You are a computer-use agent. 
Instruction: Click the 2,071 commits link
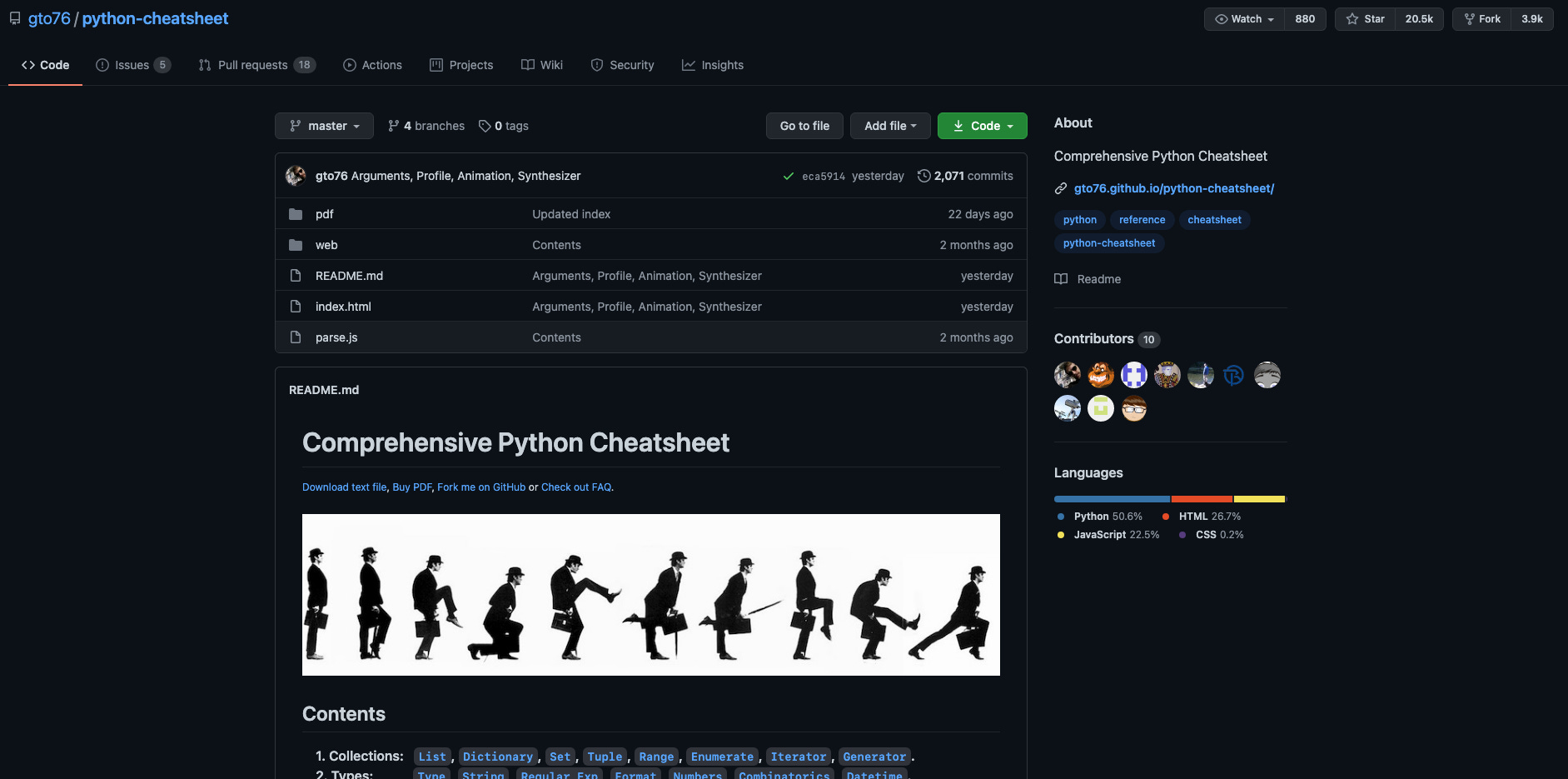pos(966,176)
